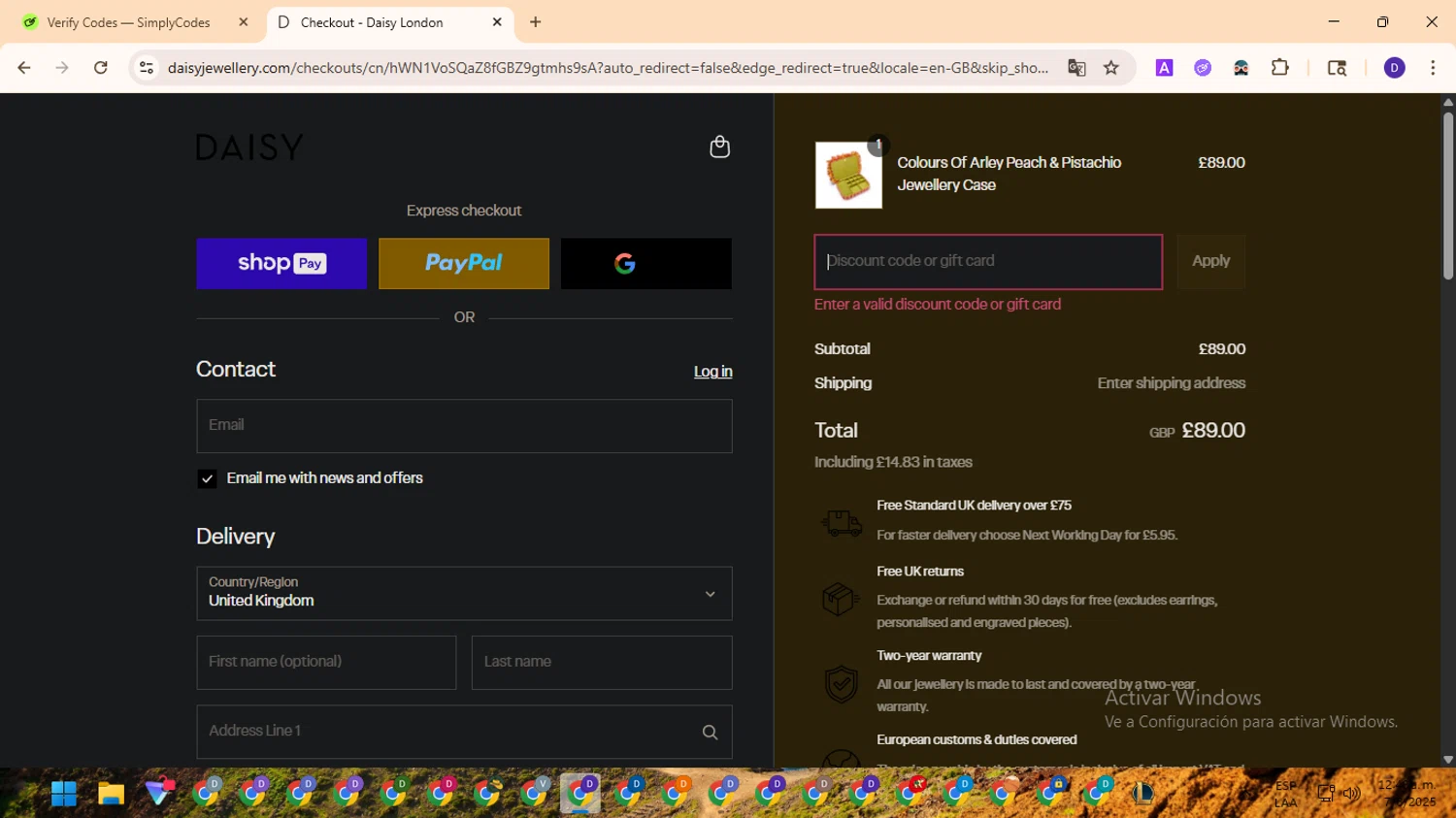Image resolution: width=1456 pixels, height=818 pixels.
Task: Close the Checkout Daisy London tab
Action: pyautogui.click(x=497, y=22)
